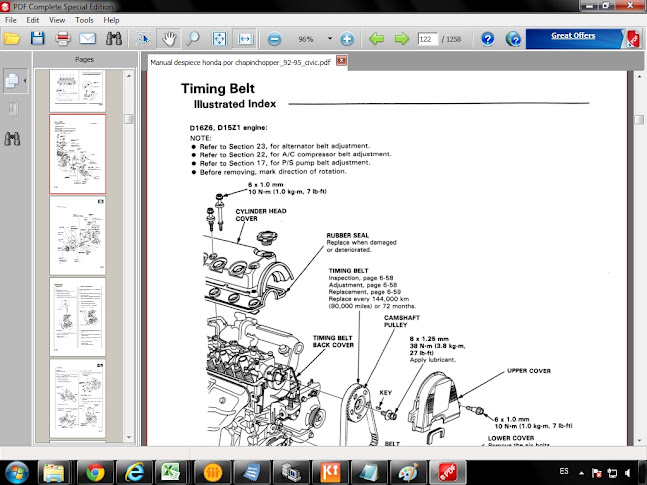Go to previous page with left green arrow
The width and height of the screenshot is (647, 485).
click(x=376, y=39)
